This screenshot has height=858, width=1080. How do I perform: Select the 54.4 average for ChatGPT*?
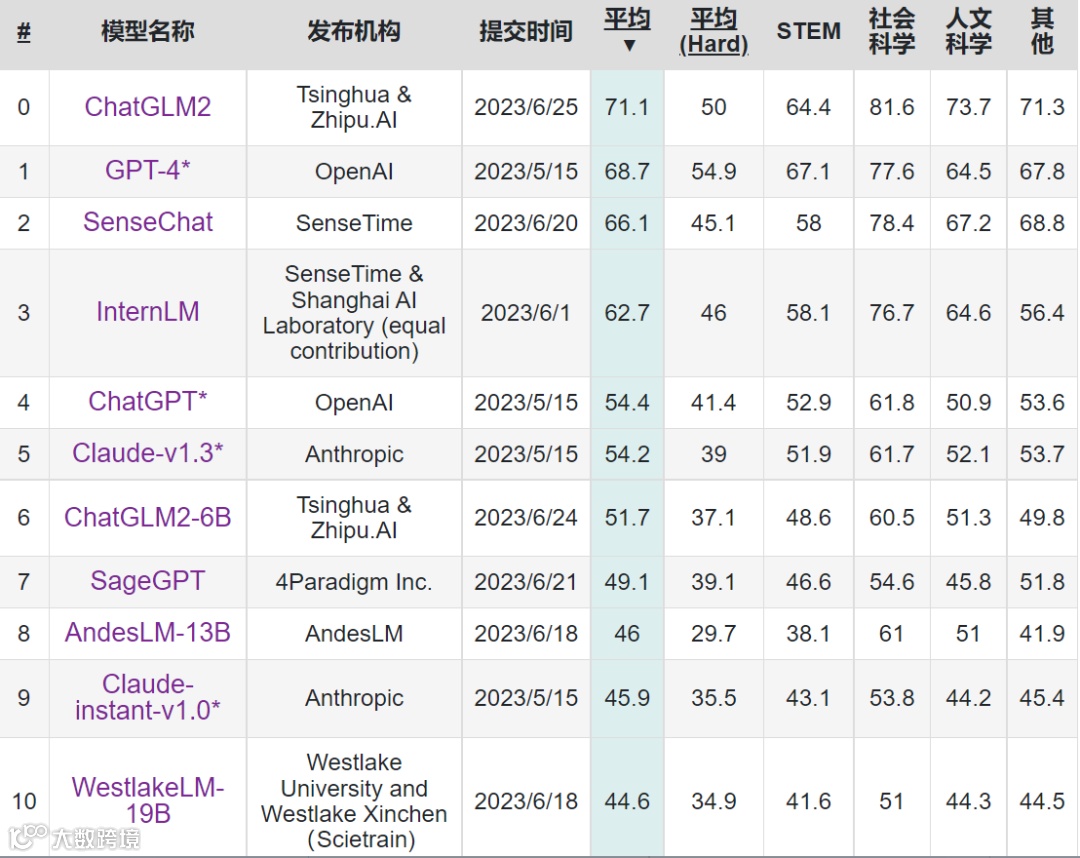point(627,402)
